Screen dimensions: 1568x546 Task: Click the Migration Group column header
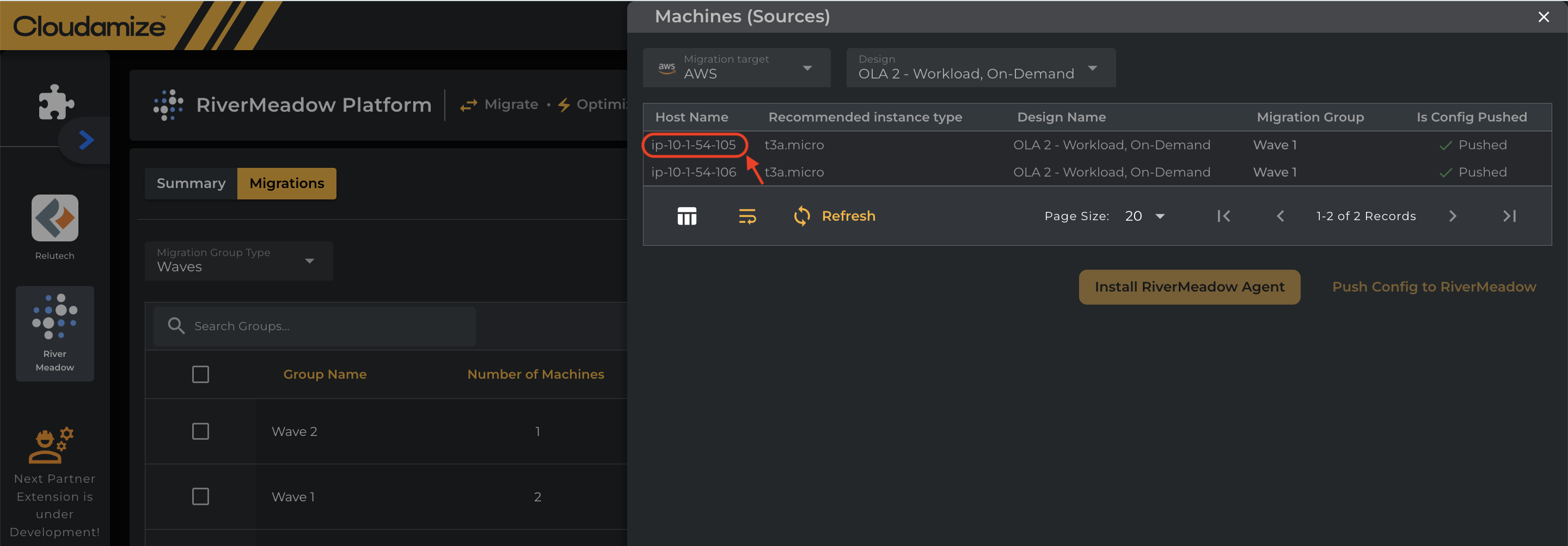click(x=1310, y=117)
